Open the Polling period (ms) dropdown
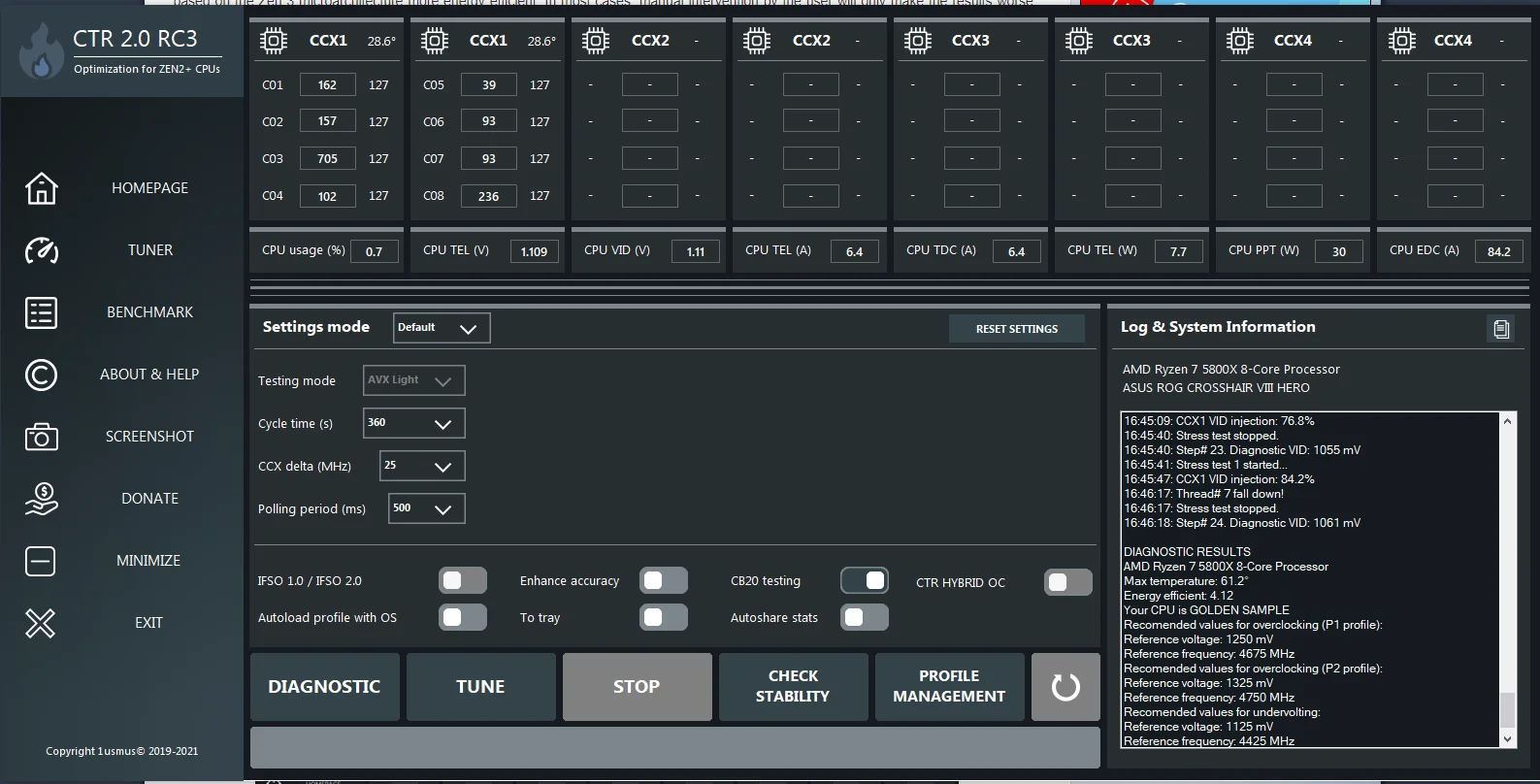1540x784 pixels. (x=427, y=508)
